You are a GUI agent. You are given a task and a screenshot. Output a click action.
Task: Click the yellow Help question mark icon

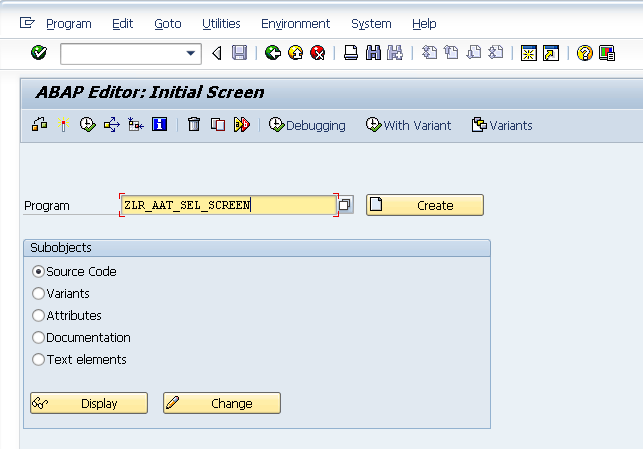[x=584, y=53]
